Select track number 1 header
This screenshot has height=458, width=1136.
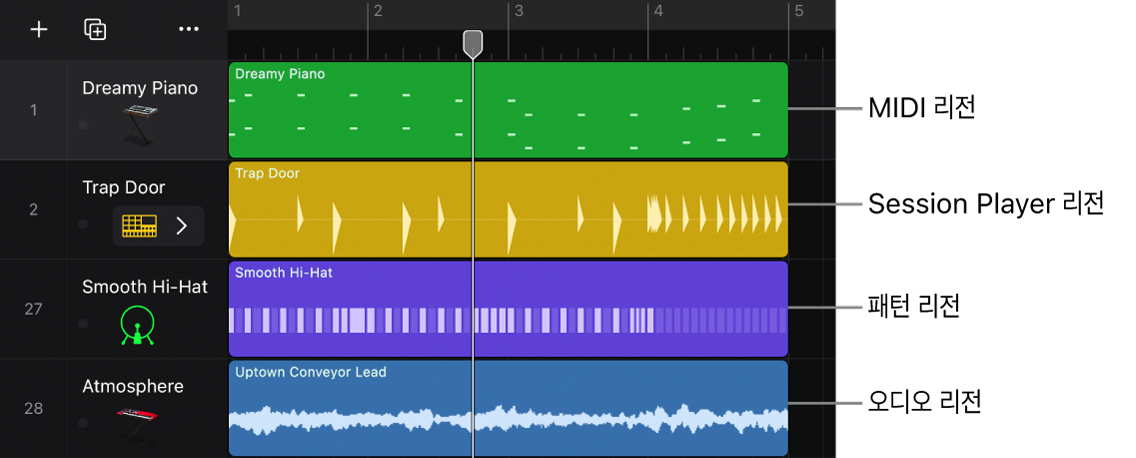33,110
